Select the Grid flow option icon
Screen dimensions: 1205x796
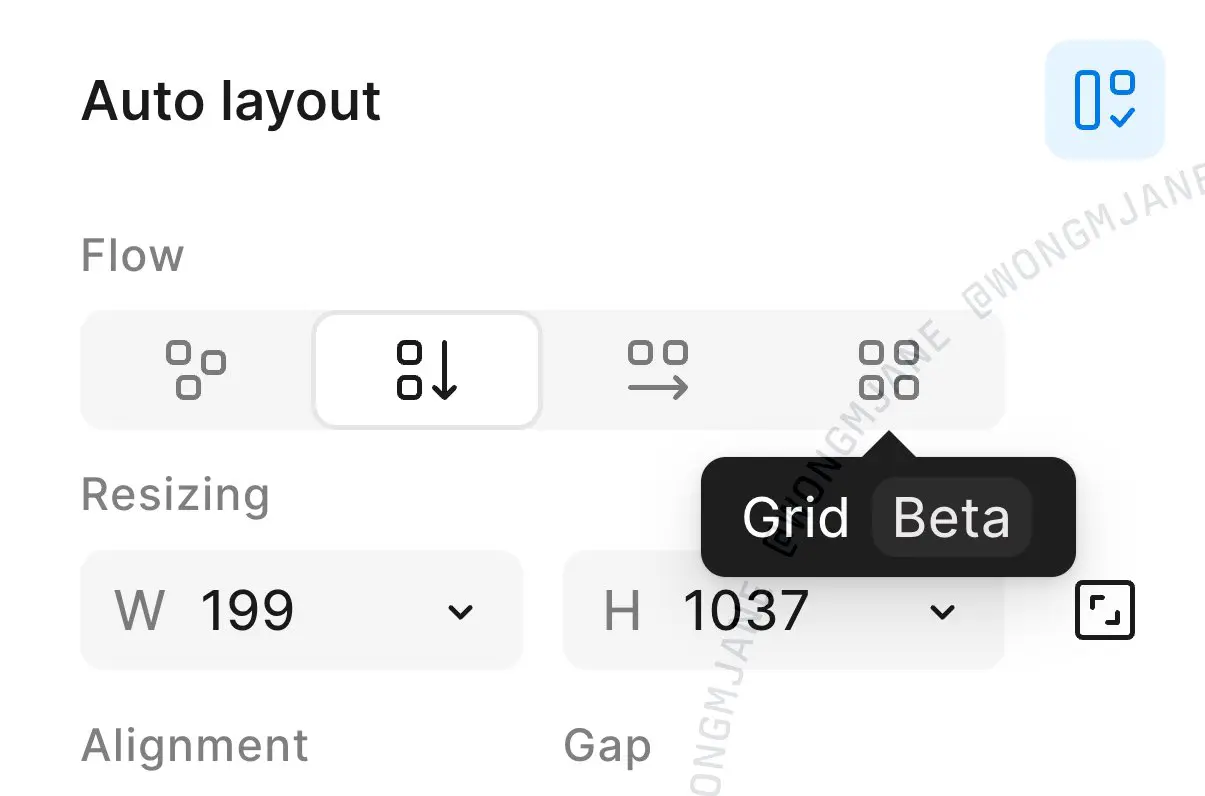click(x=889, y=370)
